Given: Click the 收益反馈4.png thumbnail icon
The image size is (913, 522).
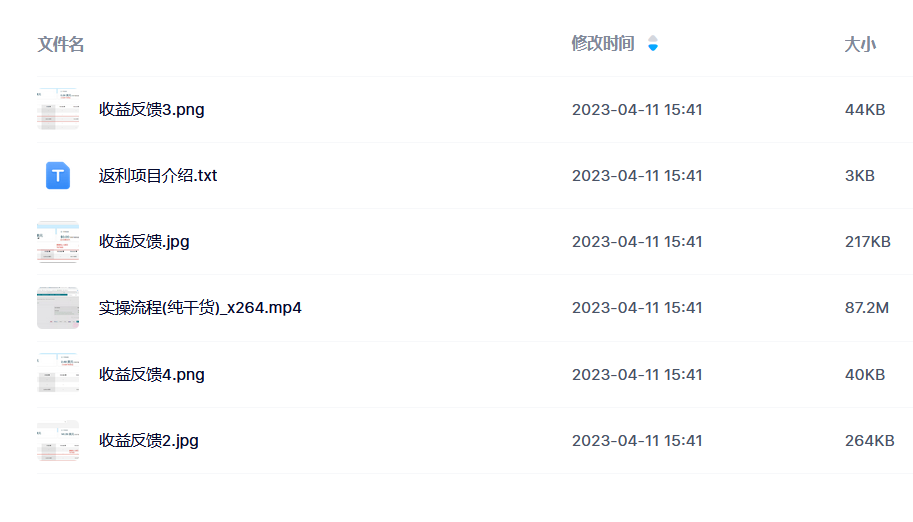Looking at the screenshot, I should [x=58, y=374].
